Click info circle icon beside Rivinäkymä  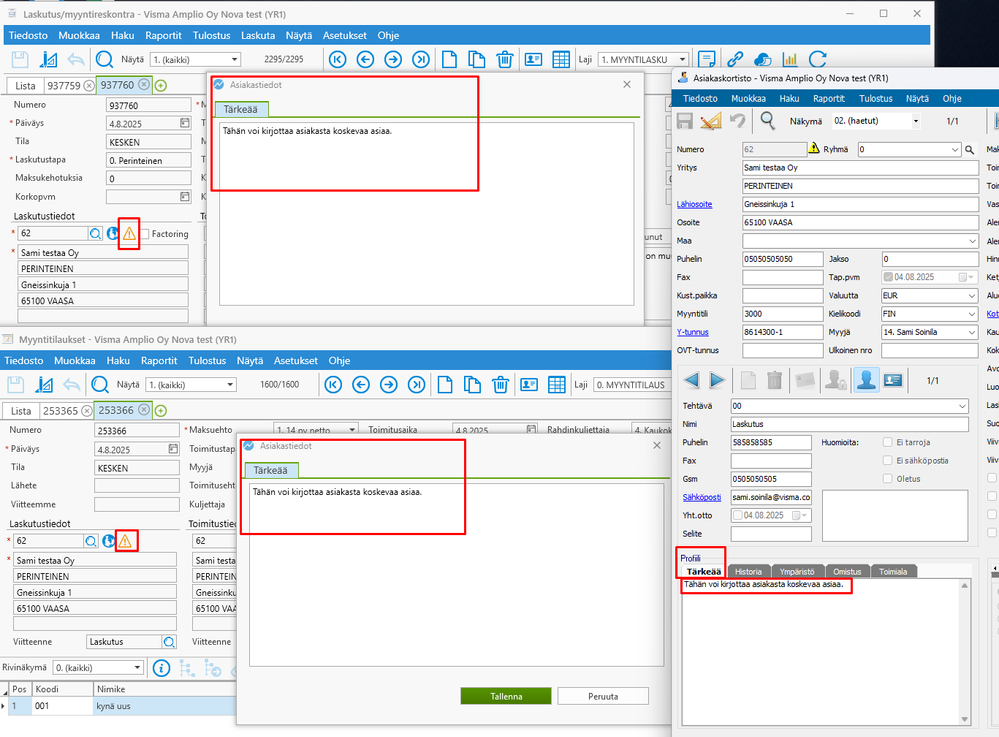coord(161,668)
